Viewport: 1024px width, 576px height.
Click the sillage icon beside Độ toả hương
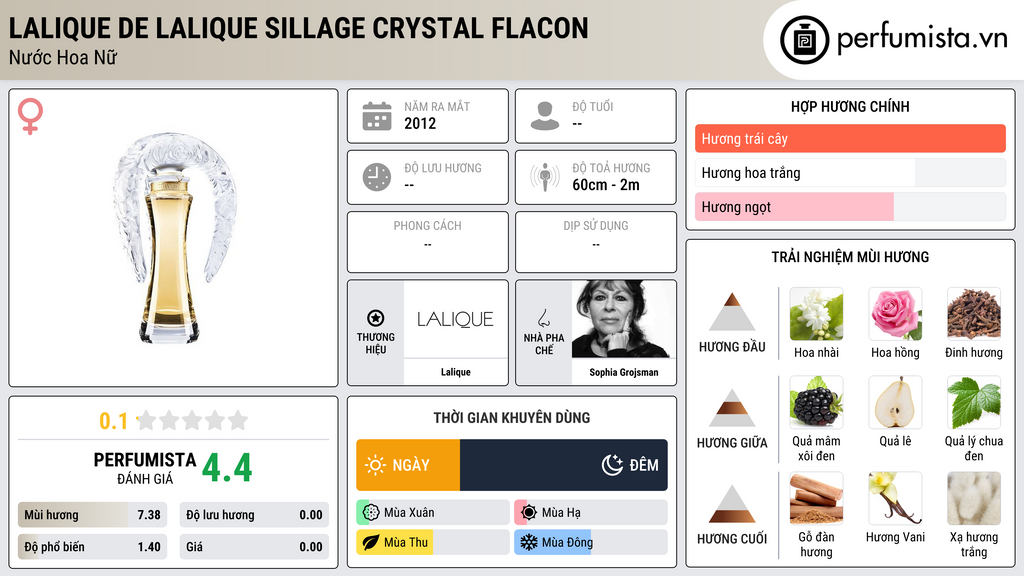click(x=545, y=177)
